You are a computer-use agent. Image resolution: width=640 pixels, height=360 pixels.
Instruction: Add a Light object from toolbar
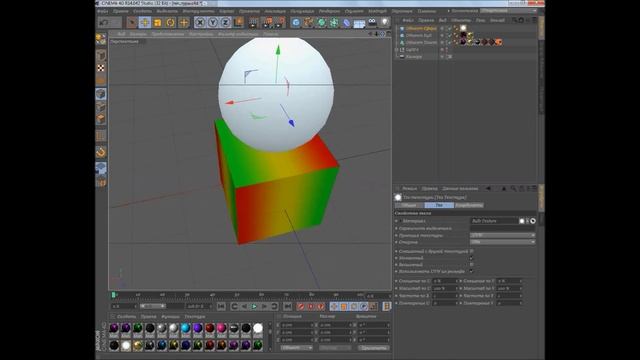click(x=384, y=22)
